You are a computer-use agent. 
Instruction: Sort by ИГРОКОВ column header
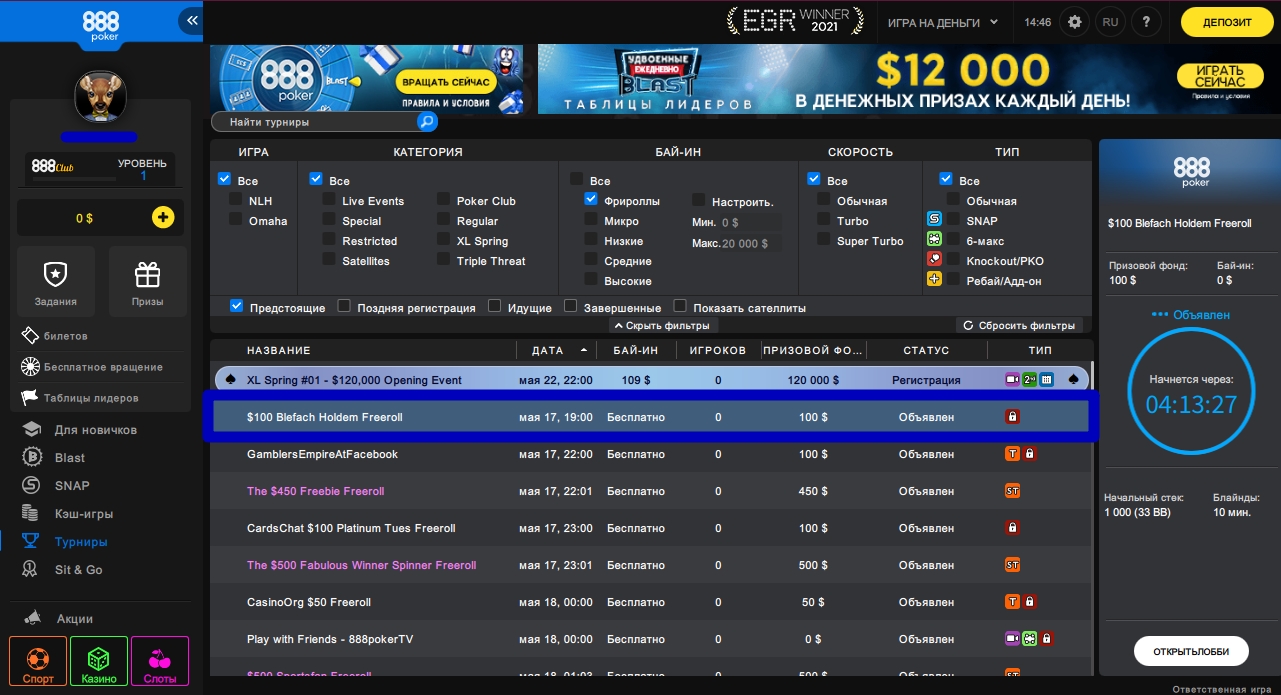718,350
